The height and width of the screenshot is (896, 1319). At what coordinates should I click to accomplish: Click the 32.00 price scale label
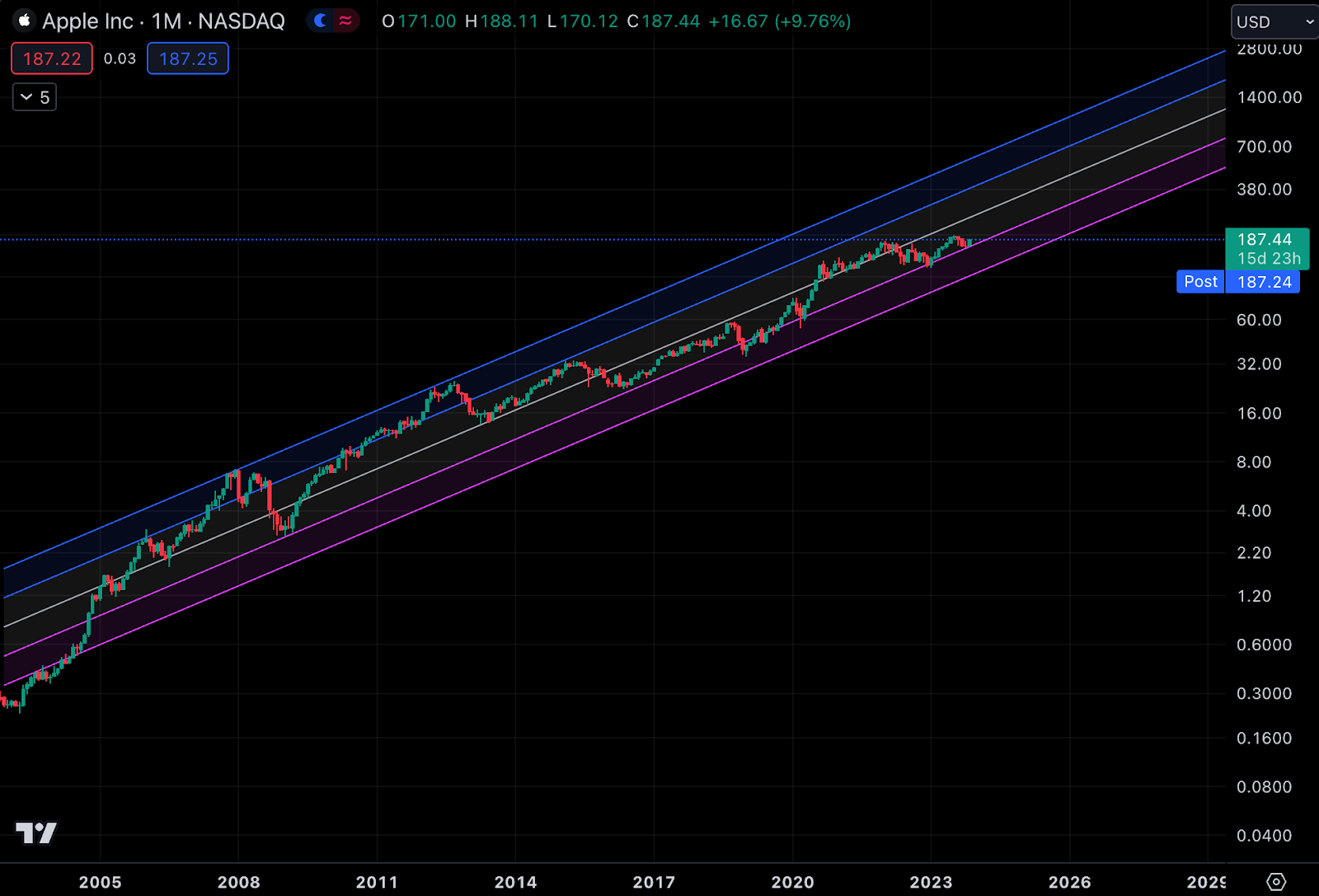[1259, 364]
